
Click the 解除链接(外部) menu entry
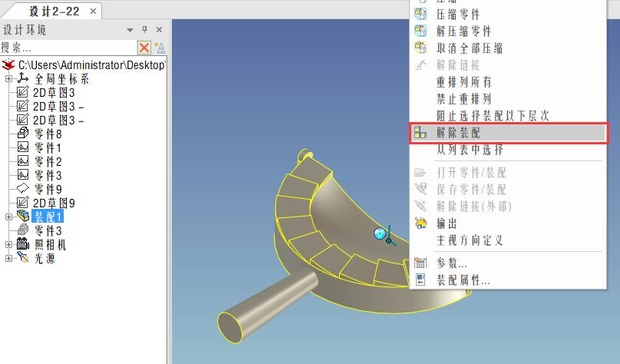(x=474, y=206)
